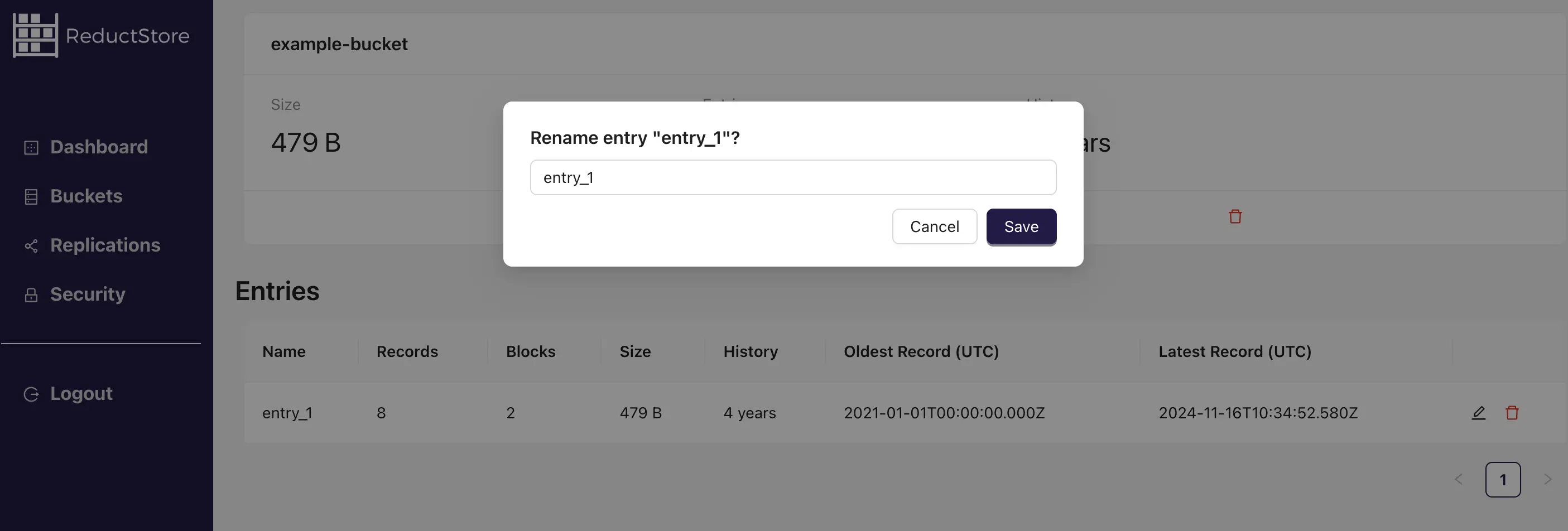Open the Dashboard section from sidebar

pyautogui.click(x=99, y=147)
